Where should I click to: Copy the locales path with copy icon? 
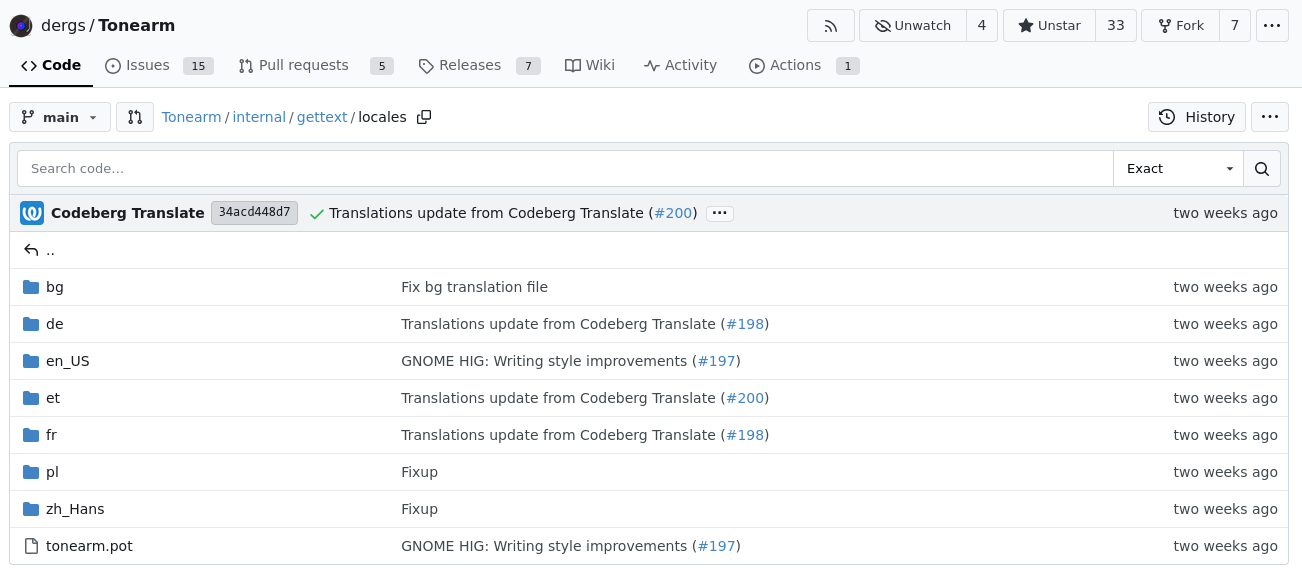click(424, 117)
